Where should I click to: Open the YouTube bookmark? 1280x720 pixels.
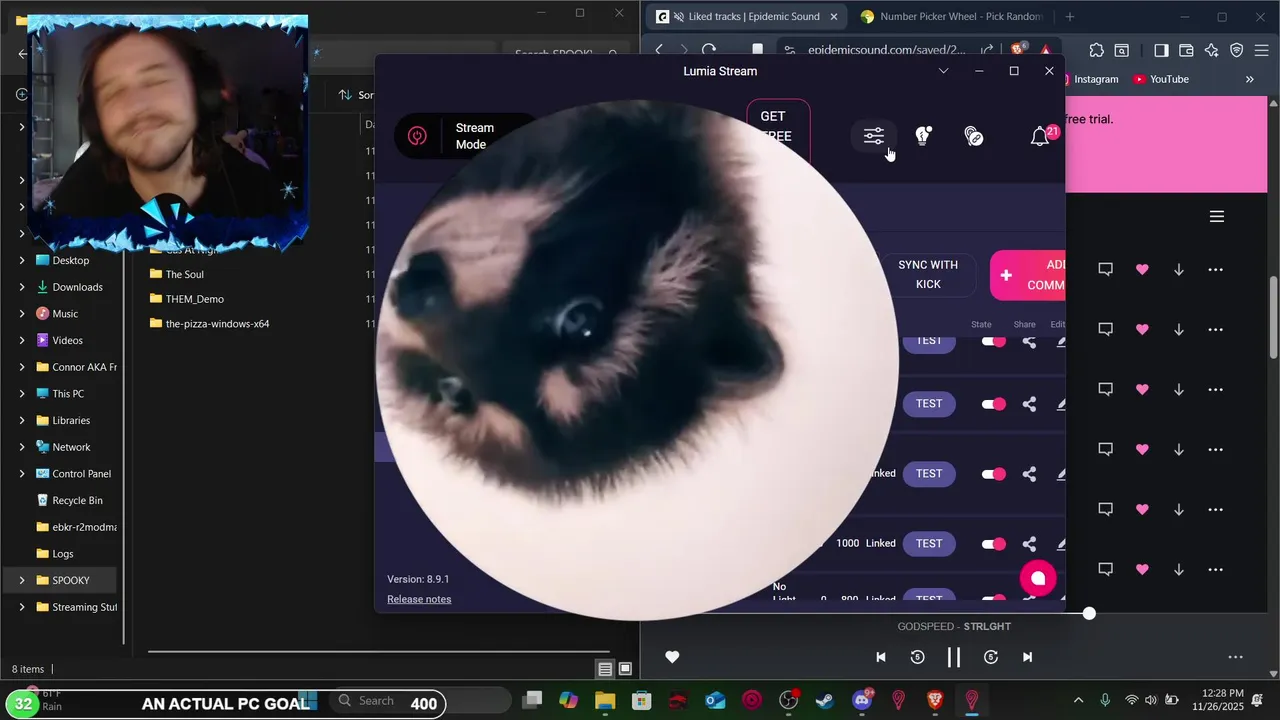pyautogui.click(x=1161, y=79)
